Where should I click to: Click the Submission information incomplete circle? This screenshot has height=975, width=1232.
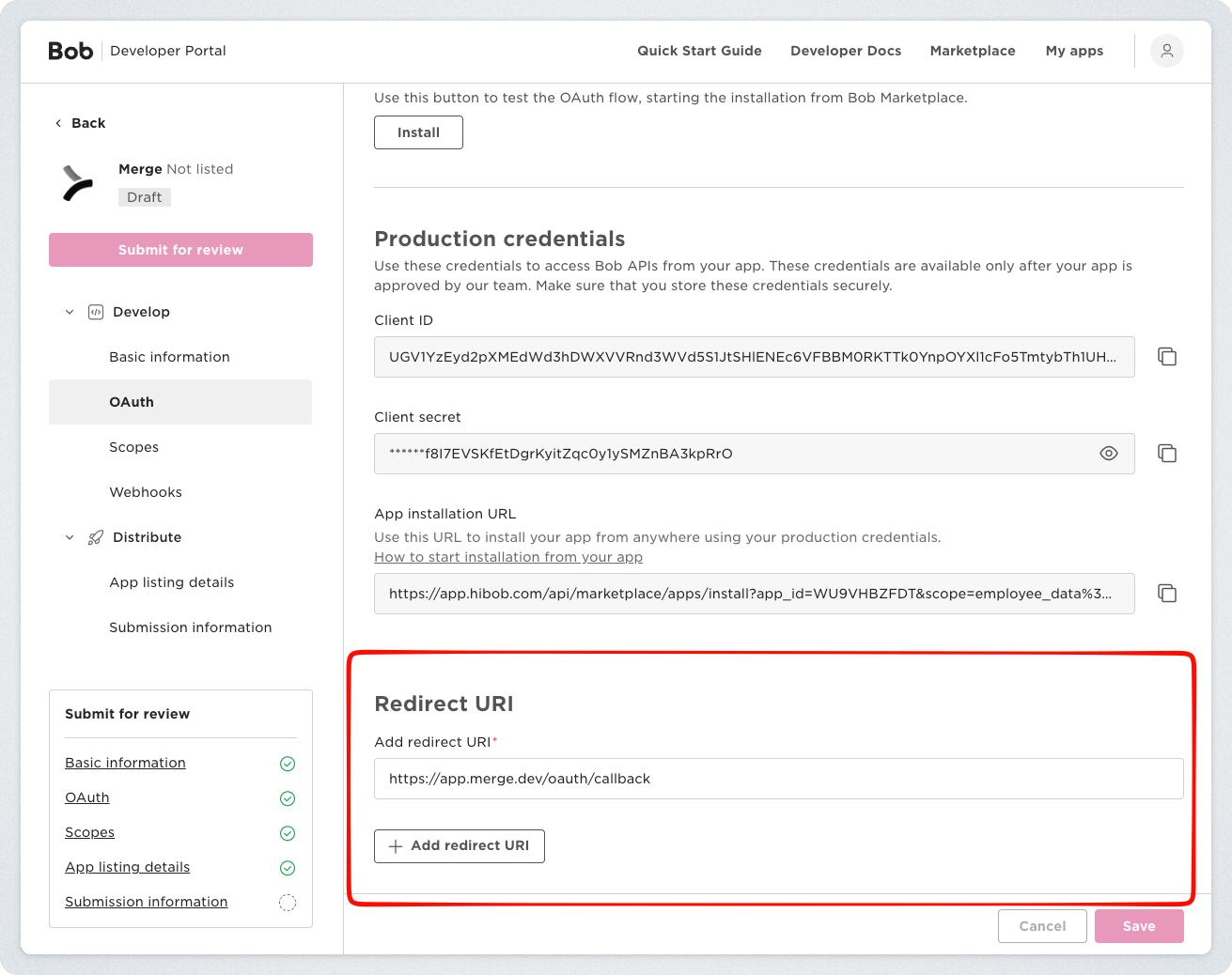[x=288, y=903]
